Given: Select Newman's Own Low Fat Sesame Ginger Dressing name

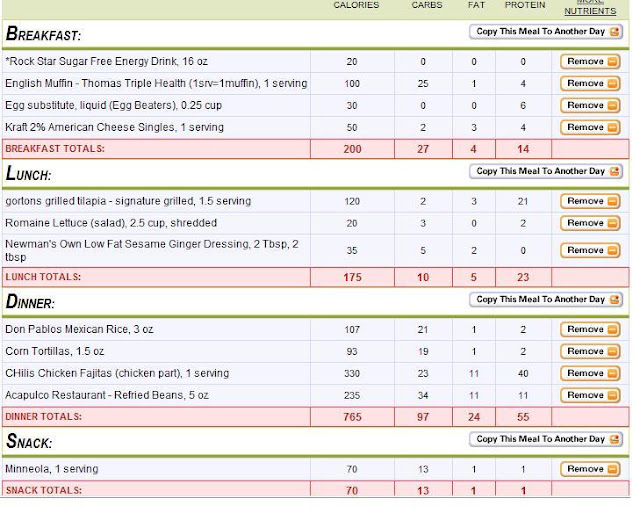Looking at the screenshot, I should point(152,251).
